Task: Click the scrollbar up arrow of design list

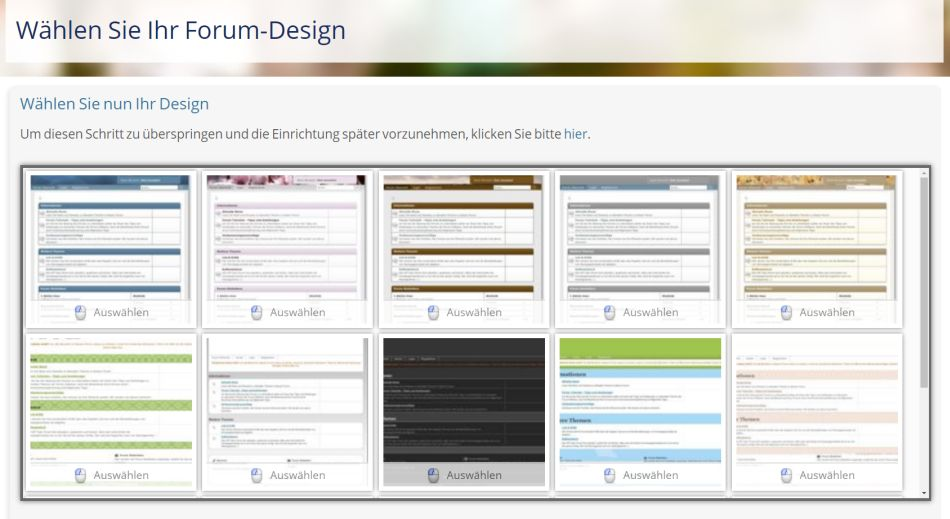Action: (924, 173)
